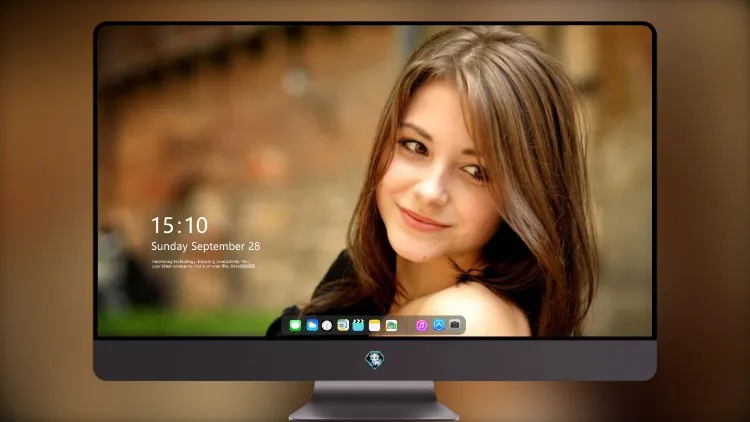Open the green Messages dock icon
750x422 pixels.
tap(295, 326)
